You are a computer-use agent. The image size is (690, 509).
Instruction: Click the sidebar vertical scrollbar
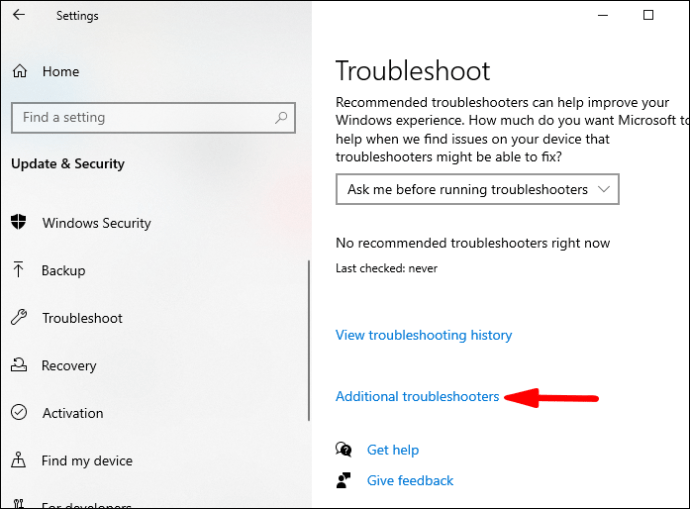click(x=309, y=340)
